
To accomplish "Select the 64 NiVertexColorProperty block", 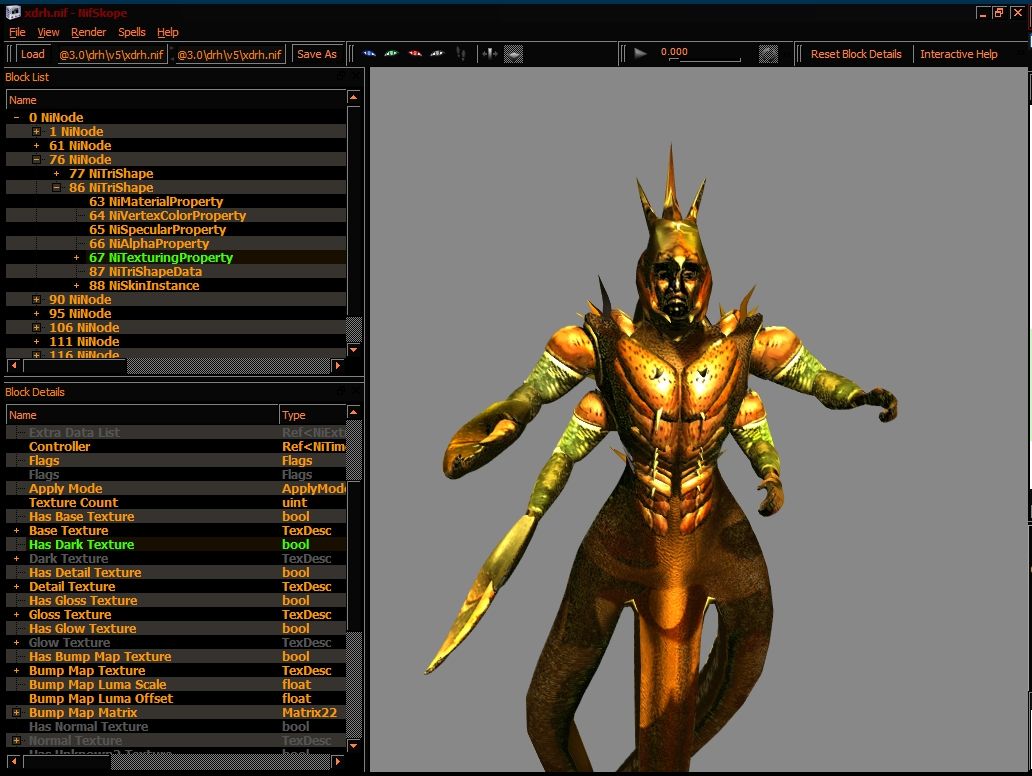I will [x=167, y=216].
